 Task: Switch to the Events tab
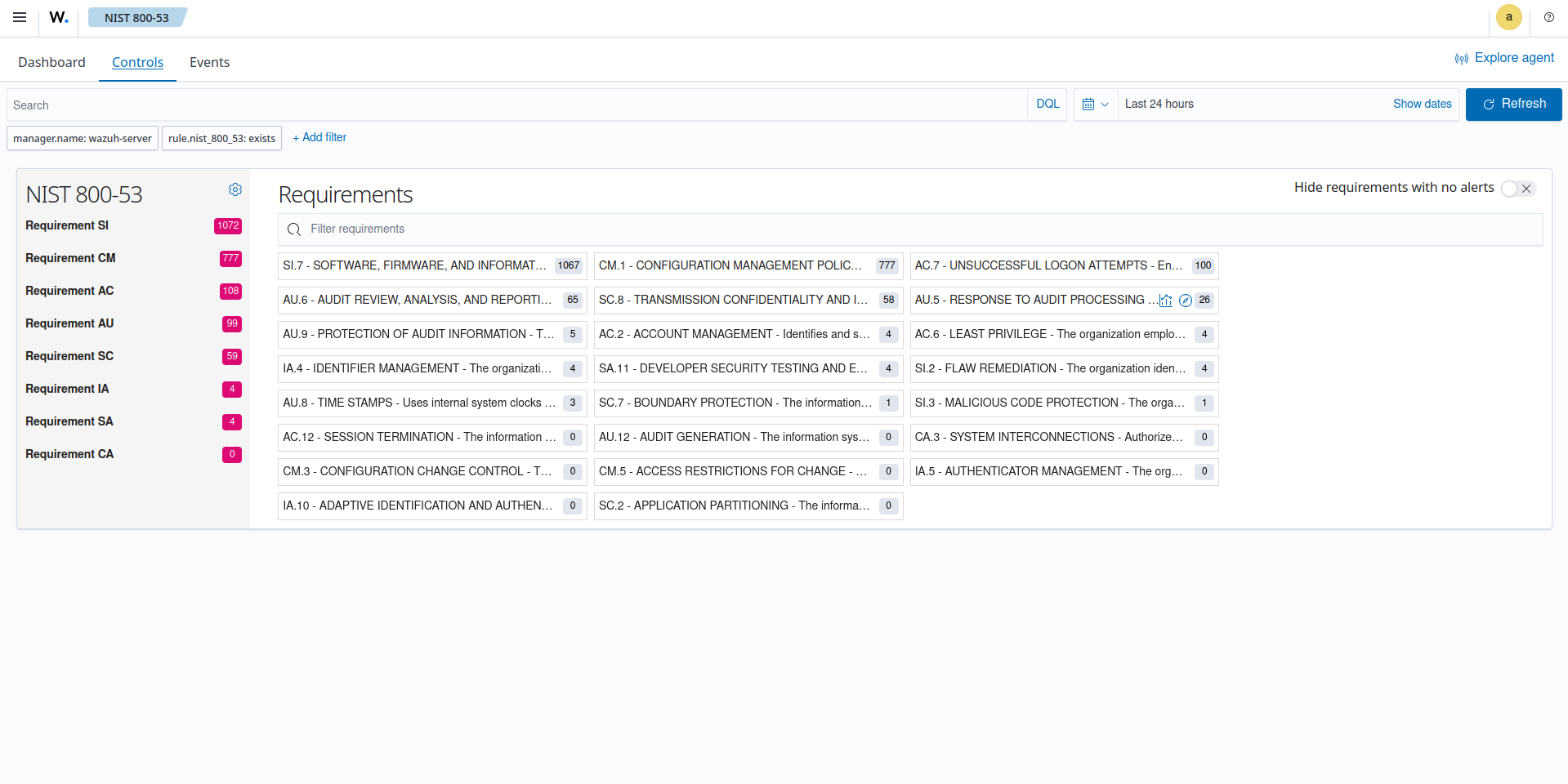click(209, 63)
